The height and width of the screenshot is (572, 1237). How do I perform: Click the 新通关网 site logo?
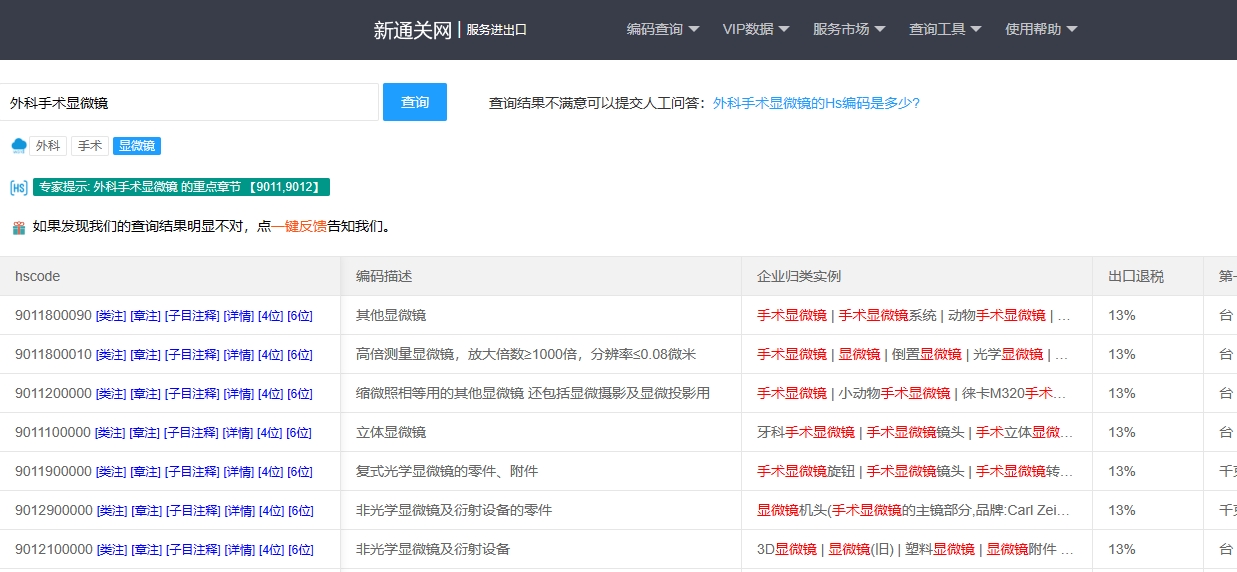413,30
